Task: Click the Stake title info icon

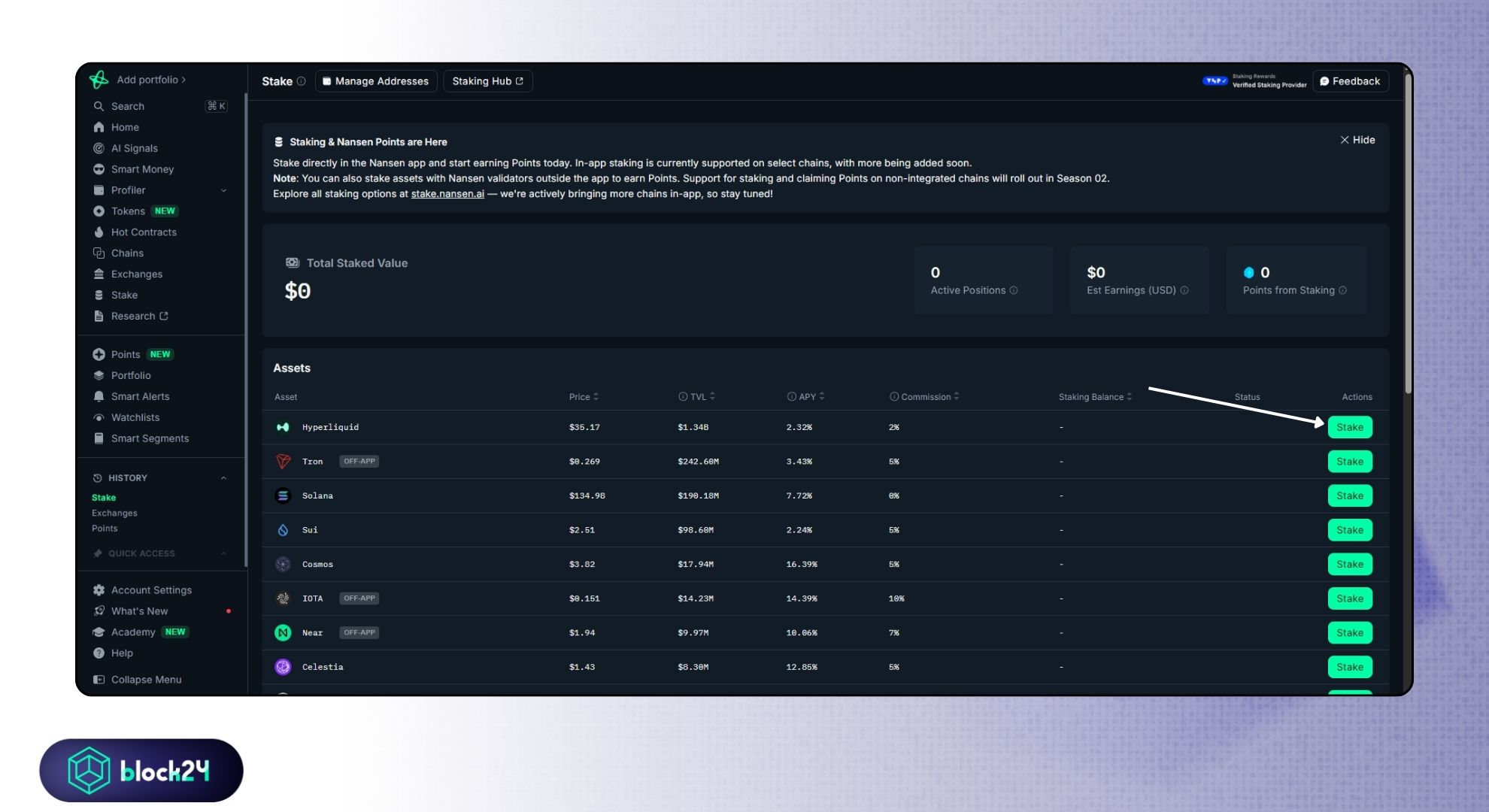Action: 301,81
